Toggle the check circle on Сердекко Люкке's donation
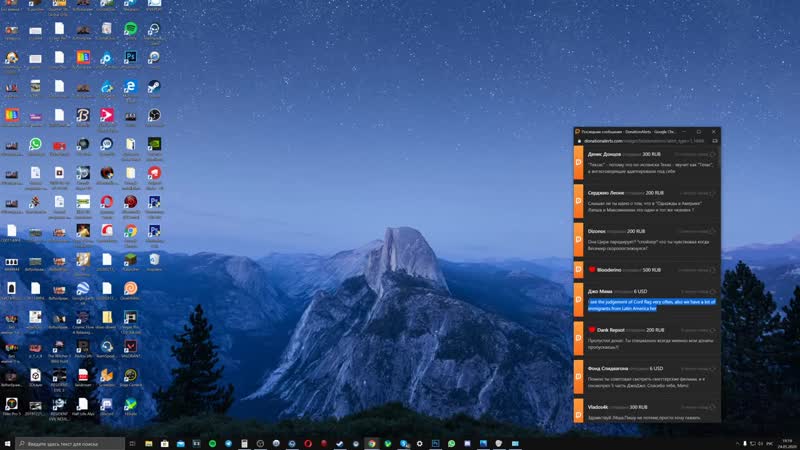 click(x=713, y=193)
